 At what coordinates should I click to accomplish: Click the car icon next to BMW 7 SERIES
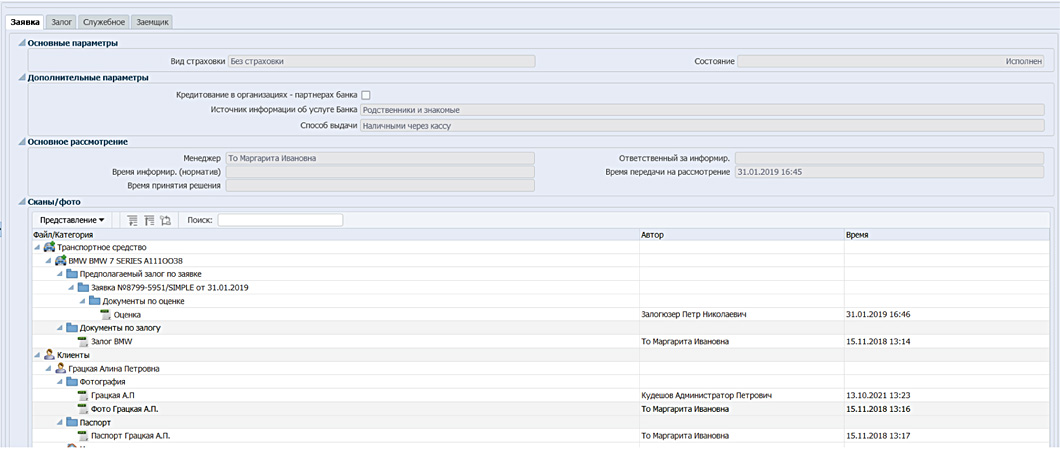pos(61,261)
